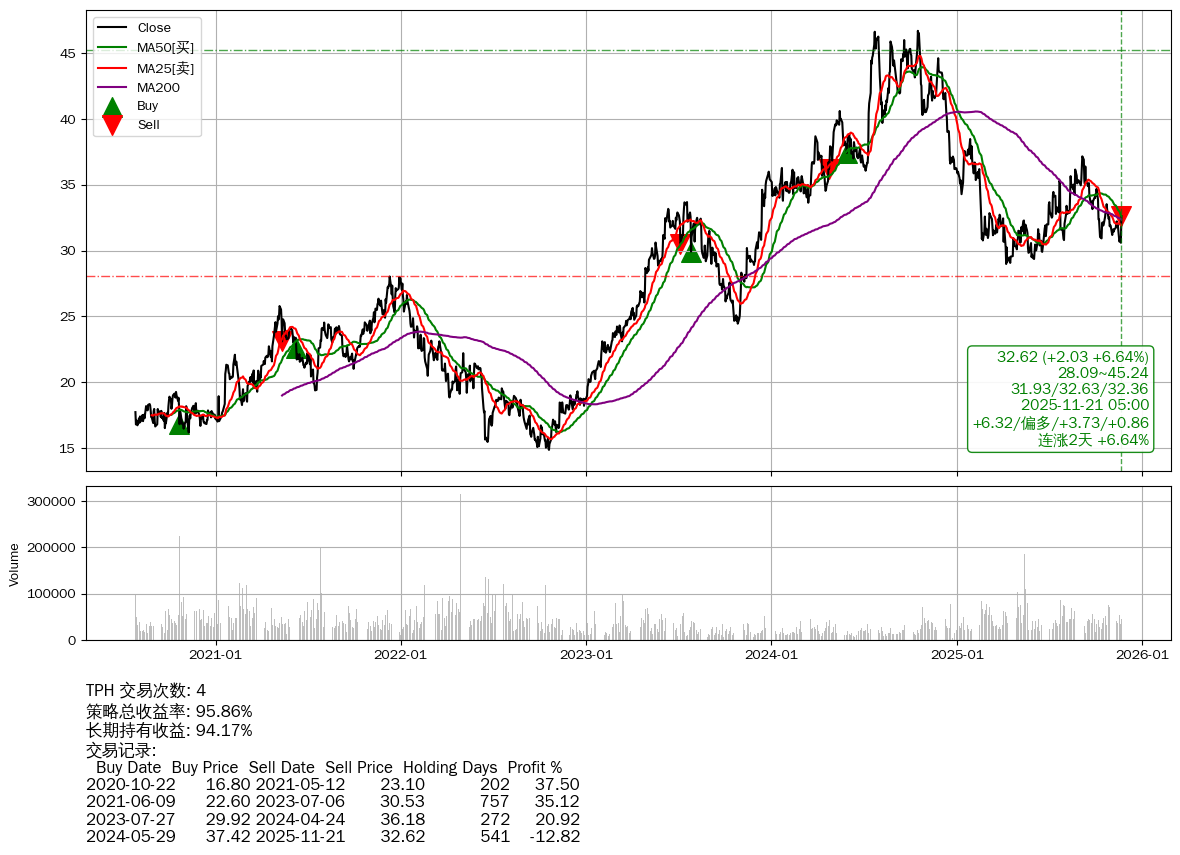Select the first buy marker from late 2020

(x=179, y=424)
